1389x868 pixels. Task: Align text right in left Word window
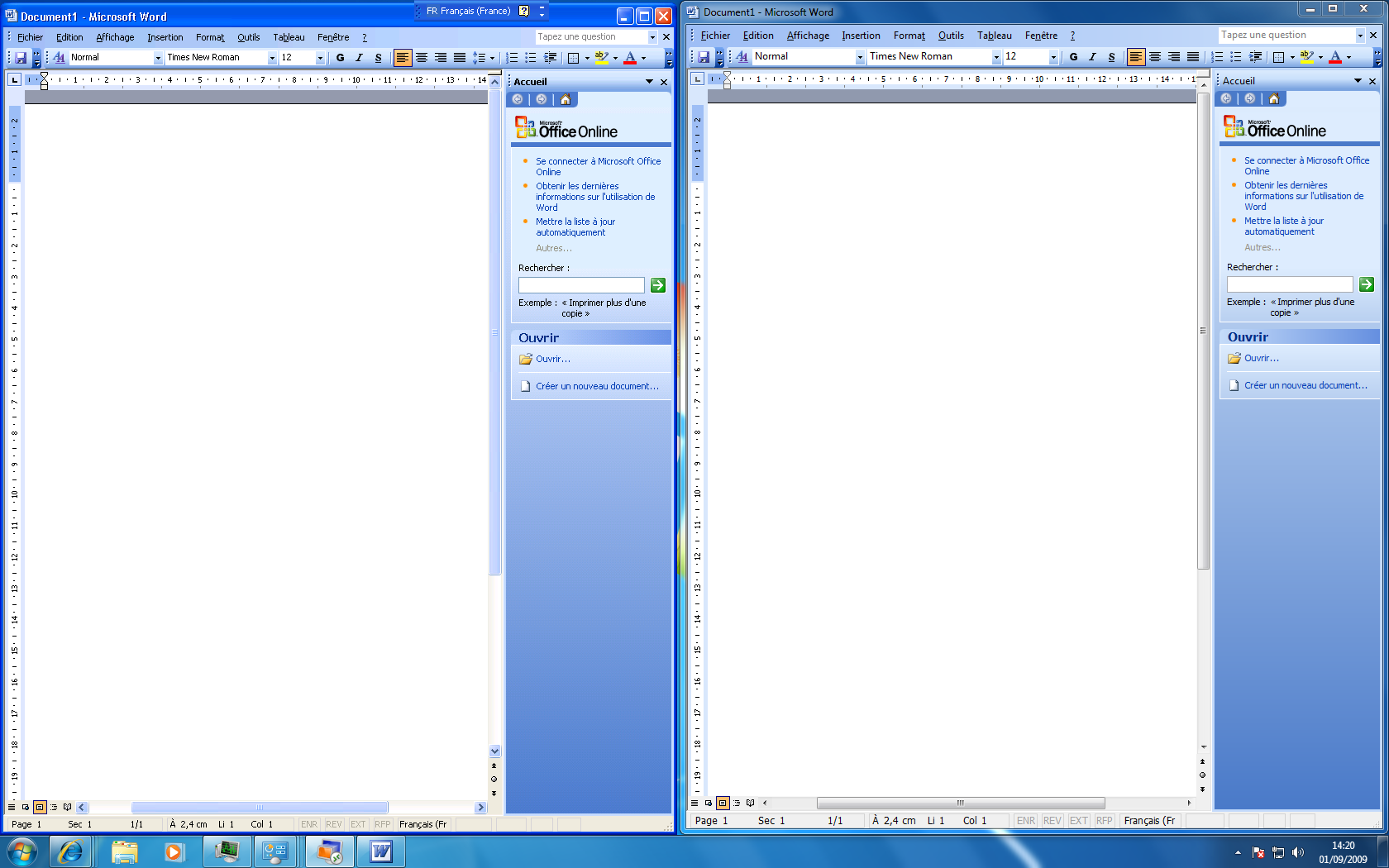441,58
